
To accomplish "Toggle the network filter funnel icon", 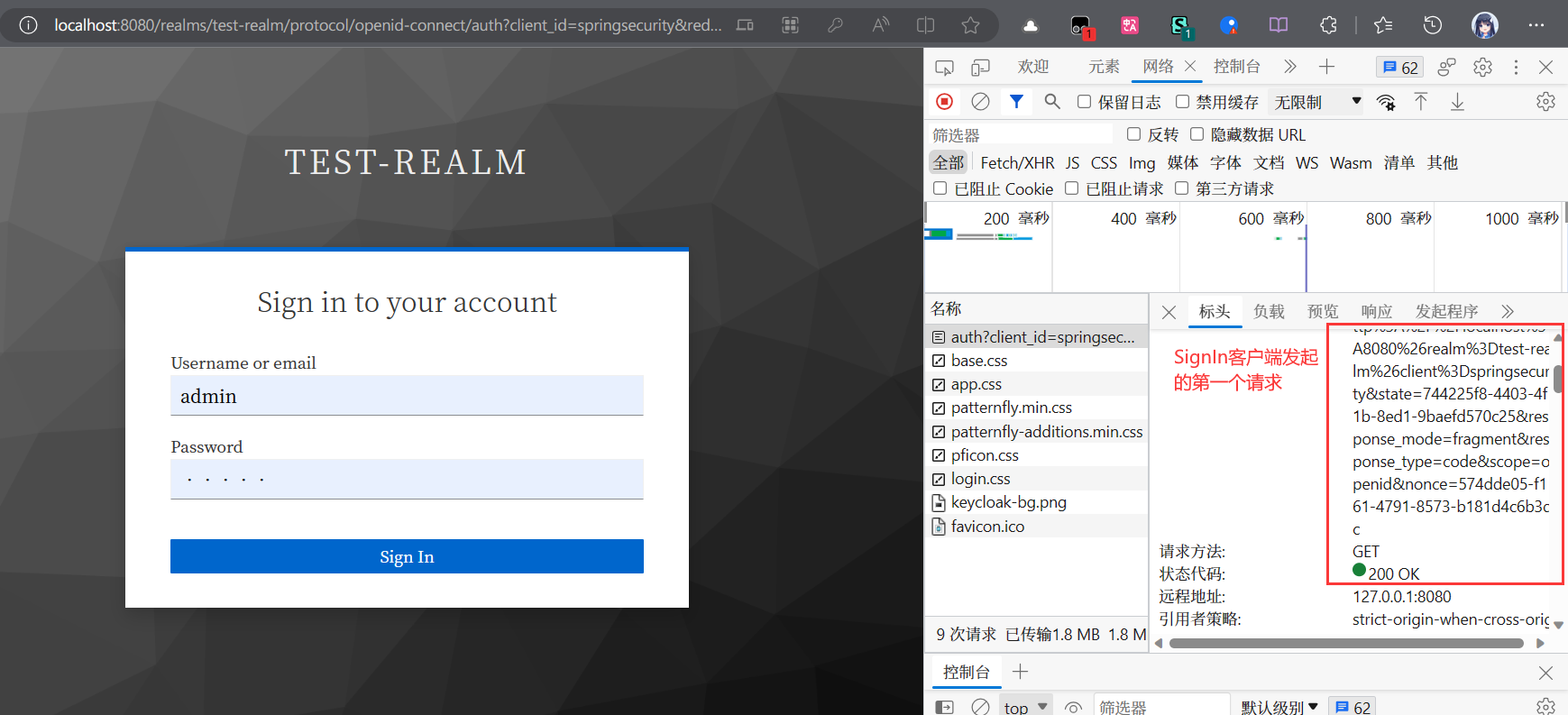I will tap(1016, 102).
